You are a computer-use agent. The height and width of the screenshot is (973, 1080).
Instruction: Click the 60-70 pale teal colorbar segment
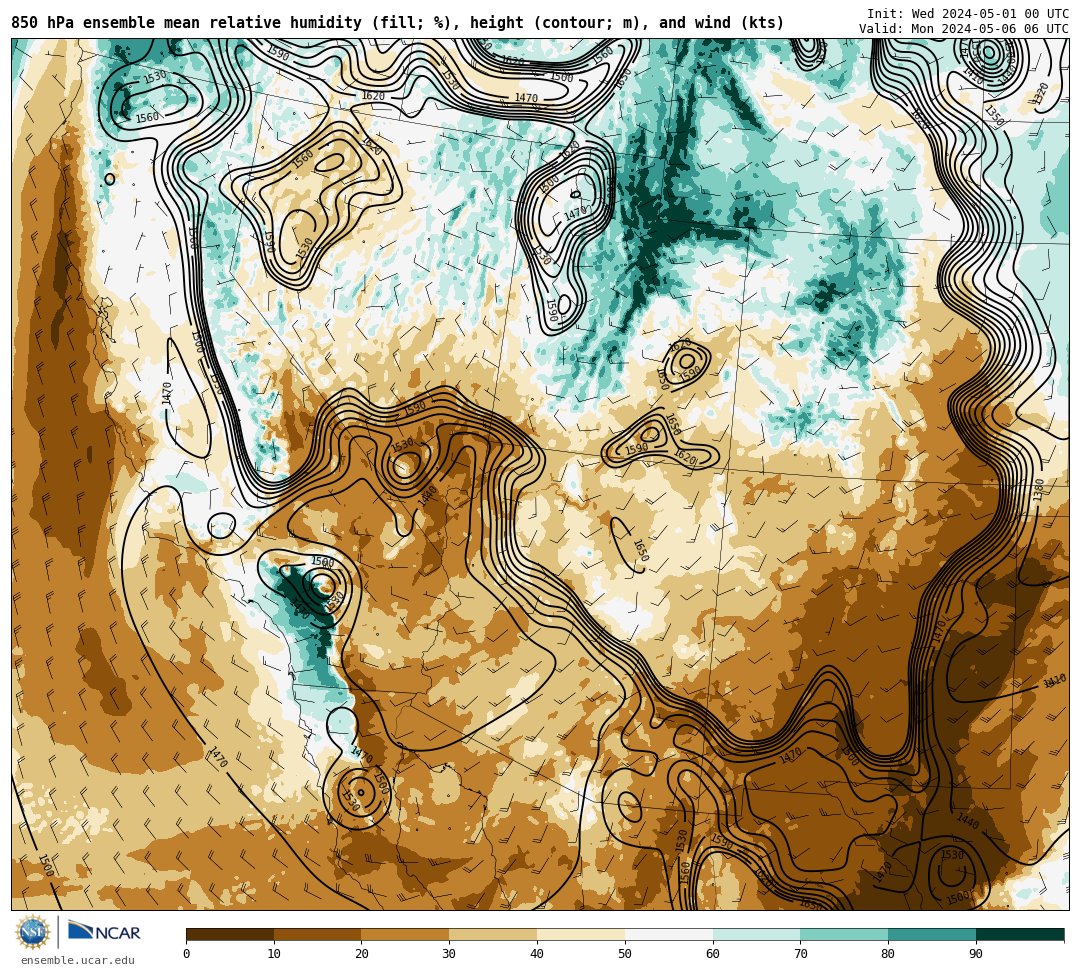click(757, 935)
